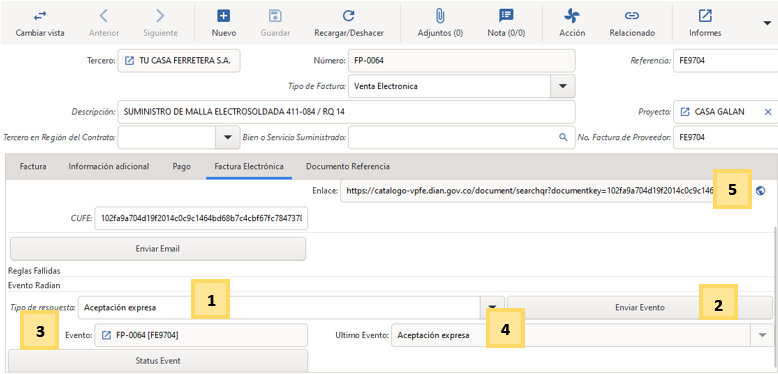Screen dimensions: 778x374
Task: Open the Proyecto CASA GALAN link icon
Action: click(685, 112)
